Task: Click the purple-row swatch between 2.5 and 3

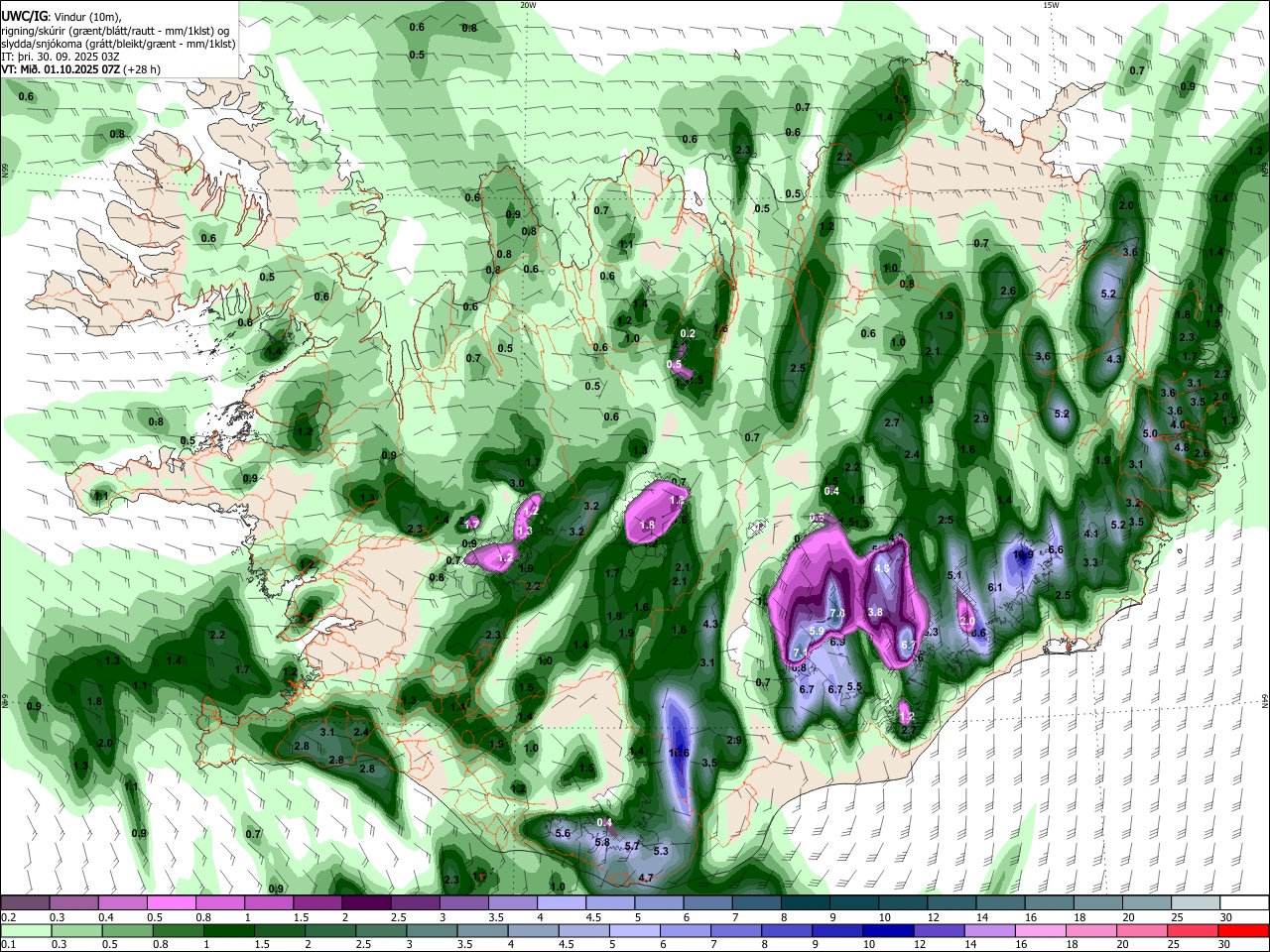Action: coord(415,902)
